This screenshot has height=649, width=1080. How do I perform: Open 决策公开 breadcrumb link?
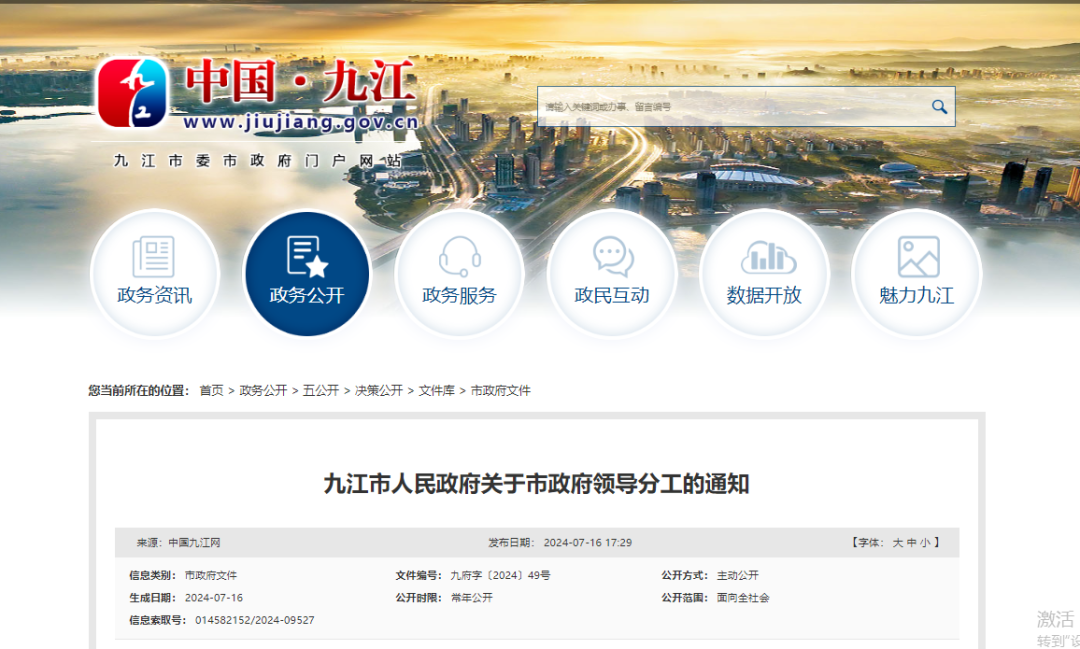pos(379,391)
